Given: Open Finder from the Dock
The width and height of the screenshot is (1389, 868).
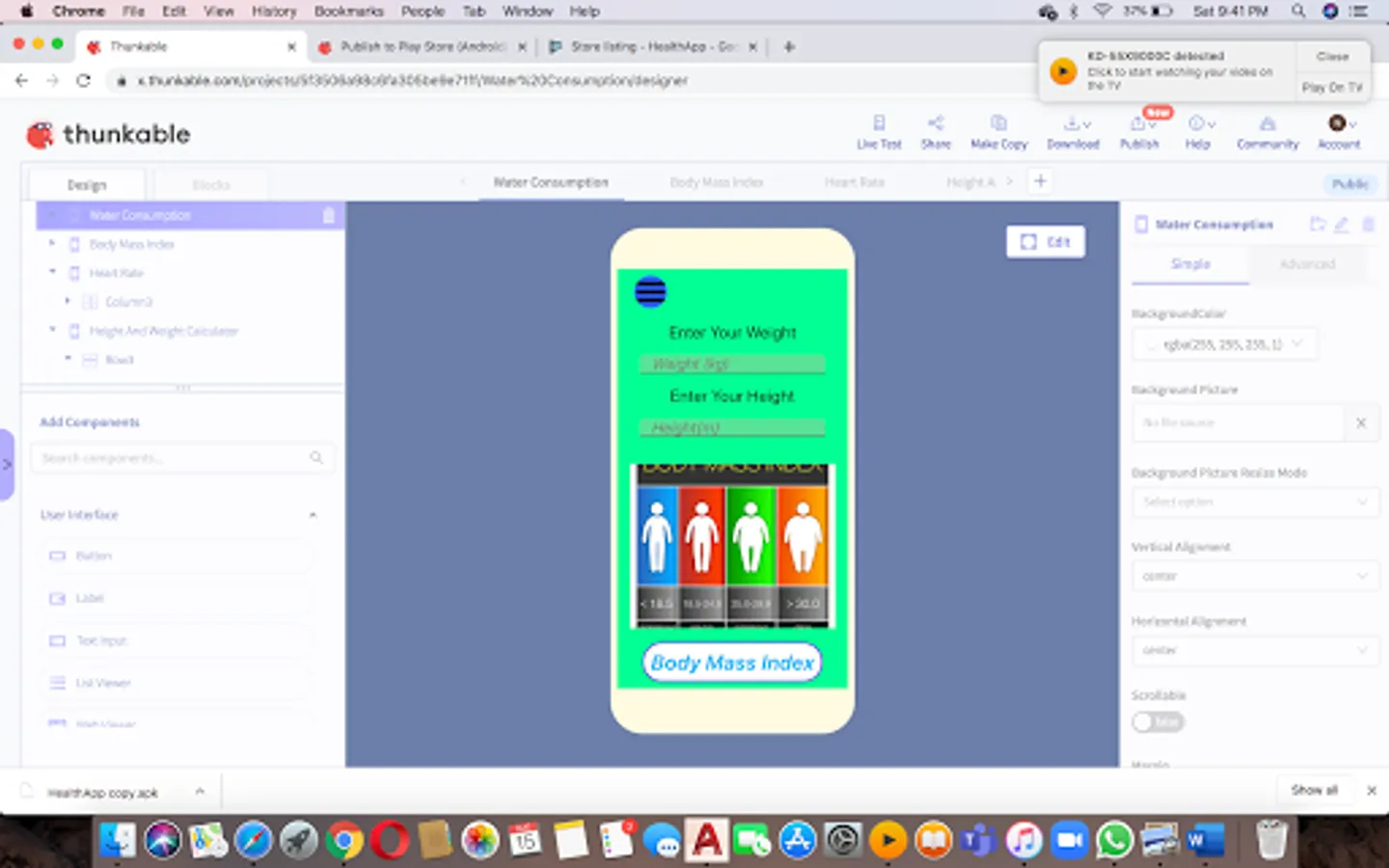Looking at the screenshot, I should coord(118,840).
